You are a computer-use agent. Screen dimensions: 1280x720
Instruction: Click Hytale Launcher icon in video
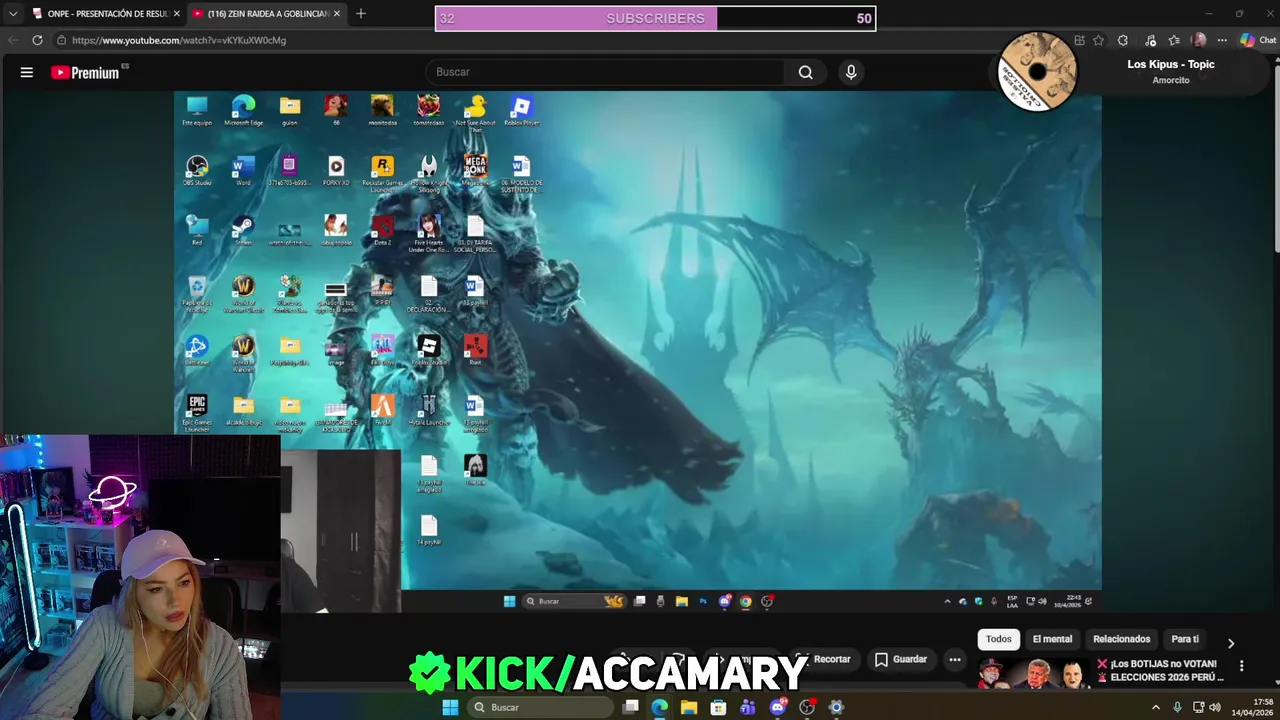coord(428,410)
